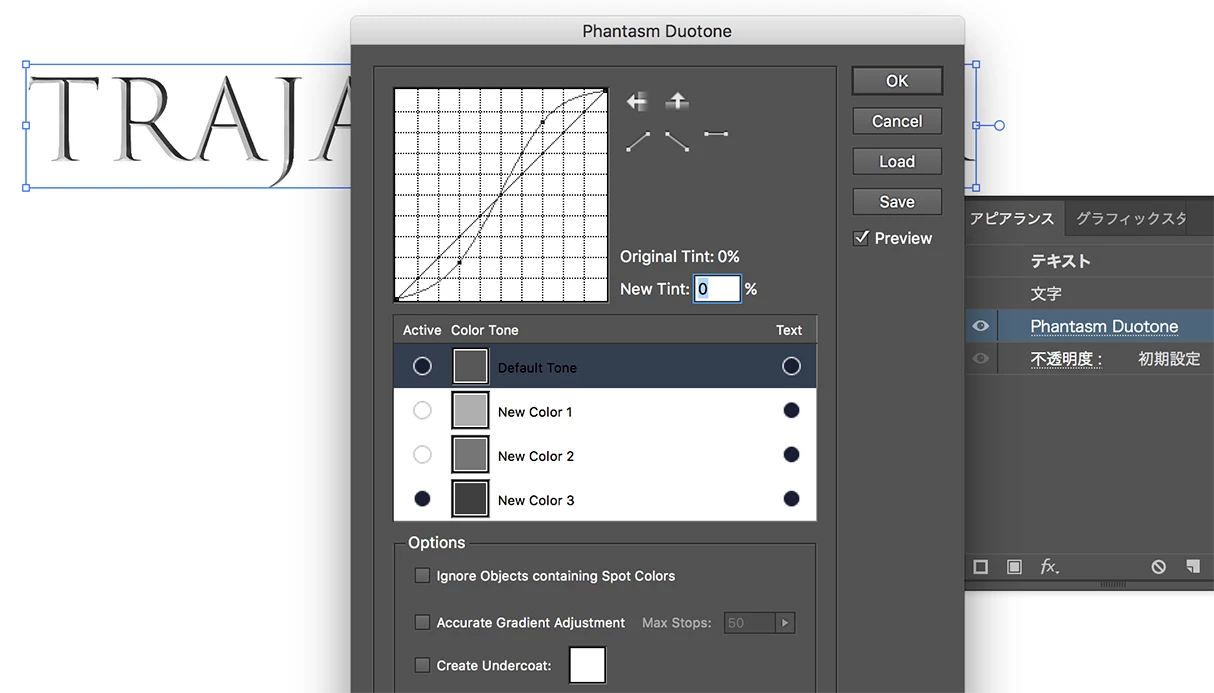Click the 初期設定 opacity value

pos(1169,358)
